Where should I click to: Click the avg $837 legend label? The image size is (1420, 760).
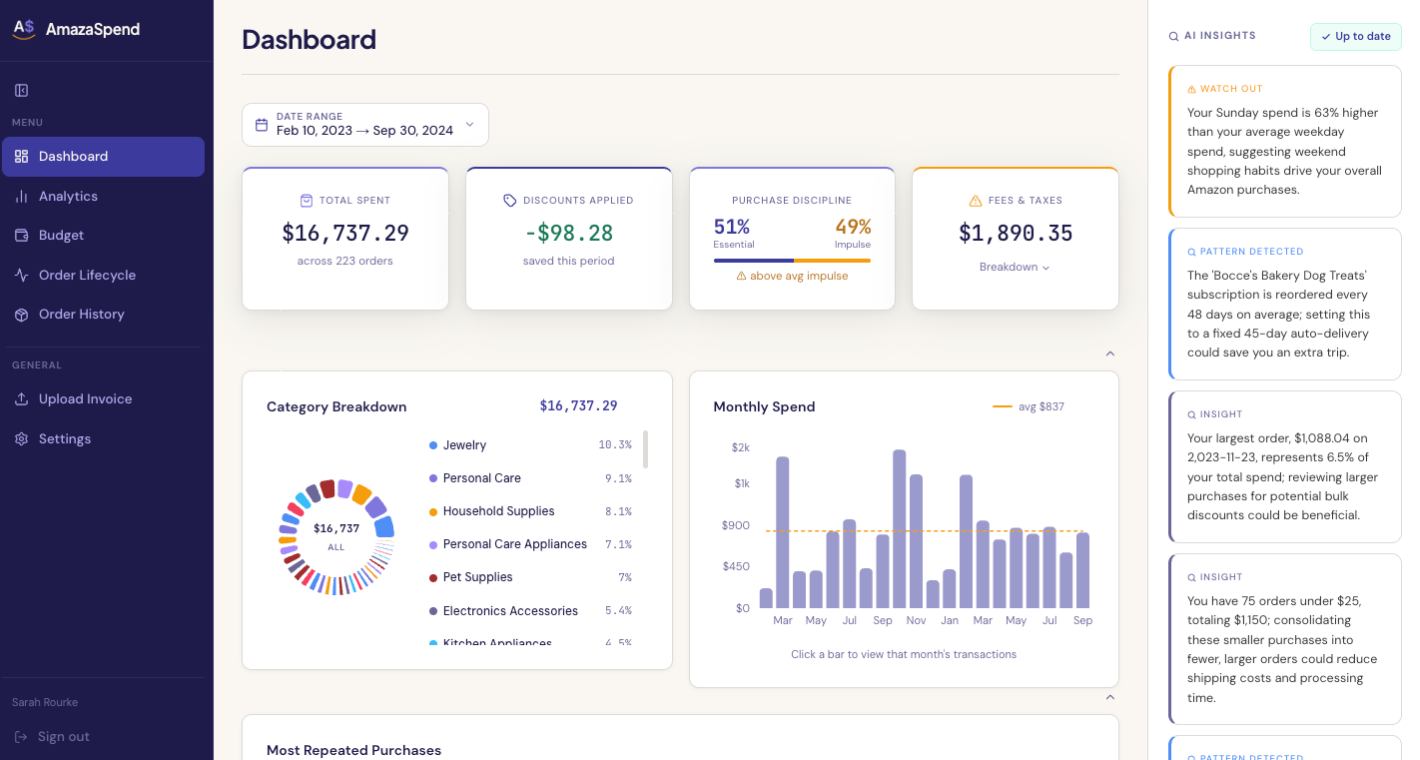(x=1041, y=407)
